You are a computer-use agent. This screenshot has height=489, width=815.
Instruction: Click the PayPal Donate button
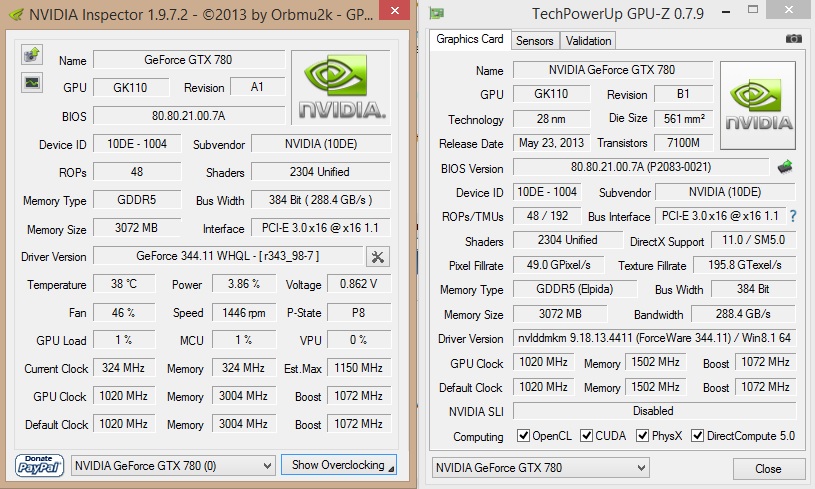pyautogui.click(x=40, y=465)
